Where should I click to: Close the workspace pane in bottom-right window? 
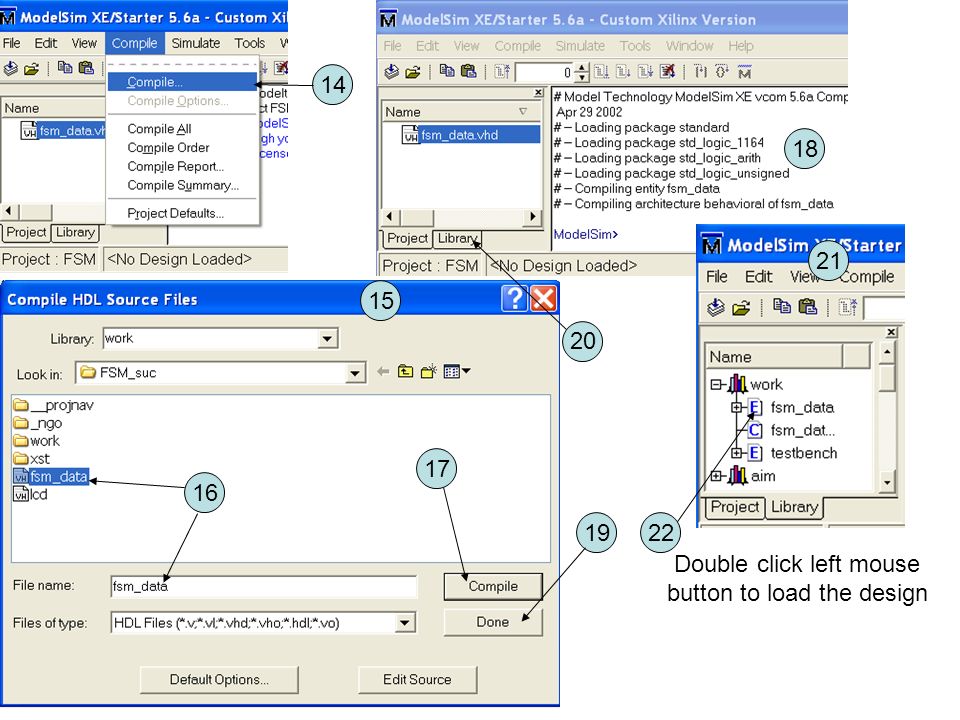click(891, 332)
